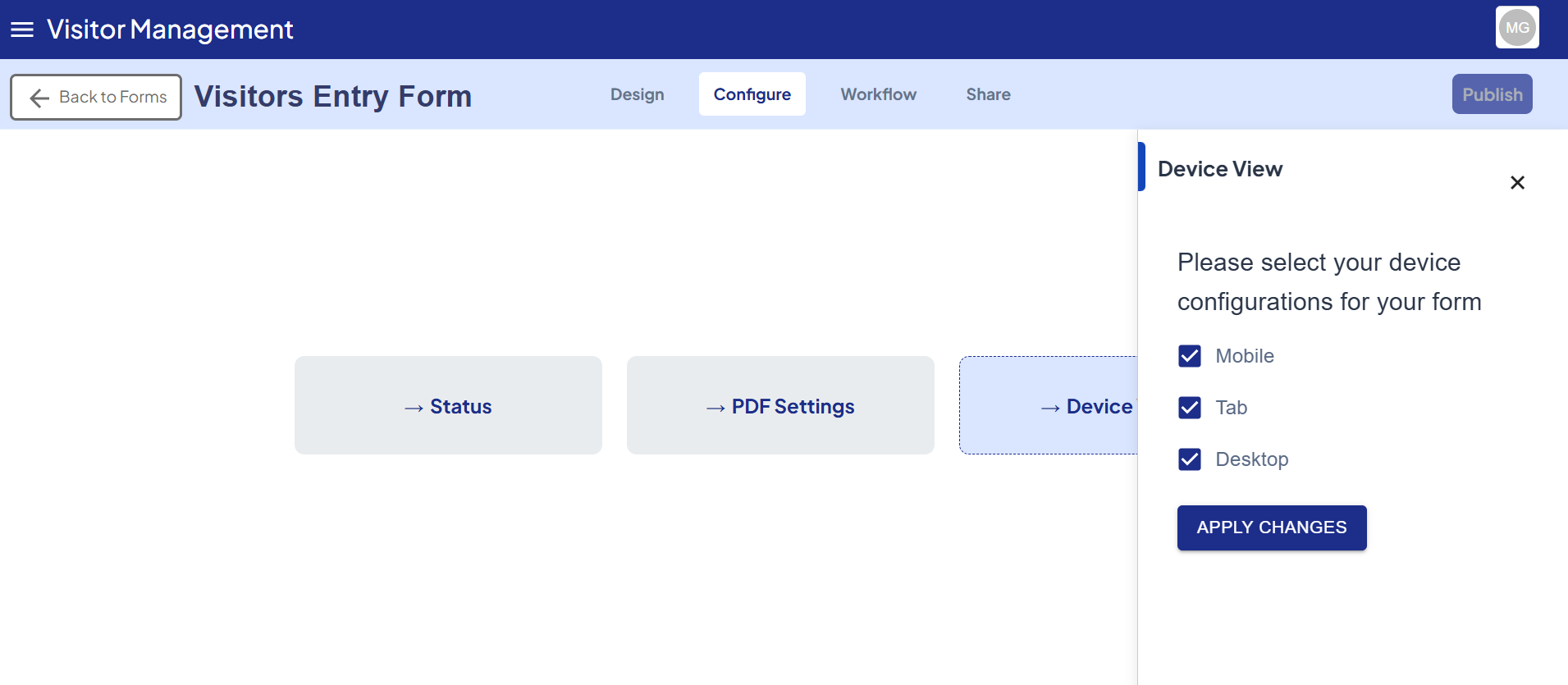Viewport: 1568px width, 685px height.
Task: Open the Workflow tab
Action: pyautogui.click(x=878, y=94)
